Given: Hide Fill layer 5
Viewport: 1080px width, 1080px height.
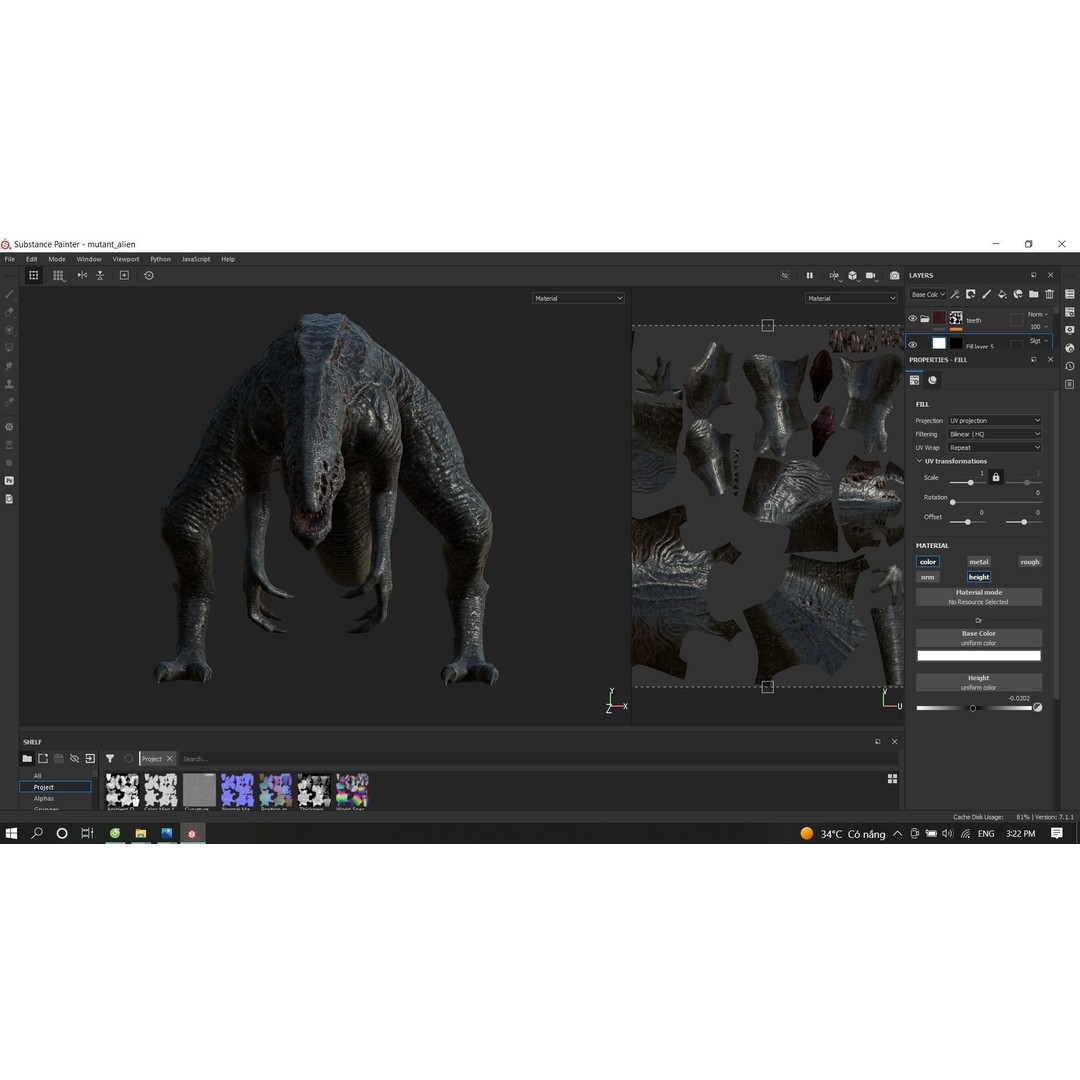Looking at the screenshot, I should tap(913, 344).
